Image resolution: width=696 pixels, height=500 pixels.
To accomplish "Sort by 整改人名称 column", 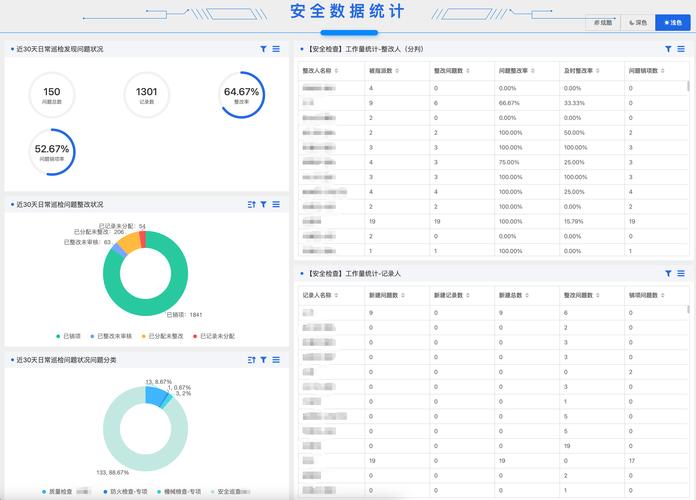I will [x=336, y=71].
